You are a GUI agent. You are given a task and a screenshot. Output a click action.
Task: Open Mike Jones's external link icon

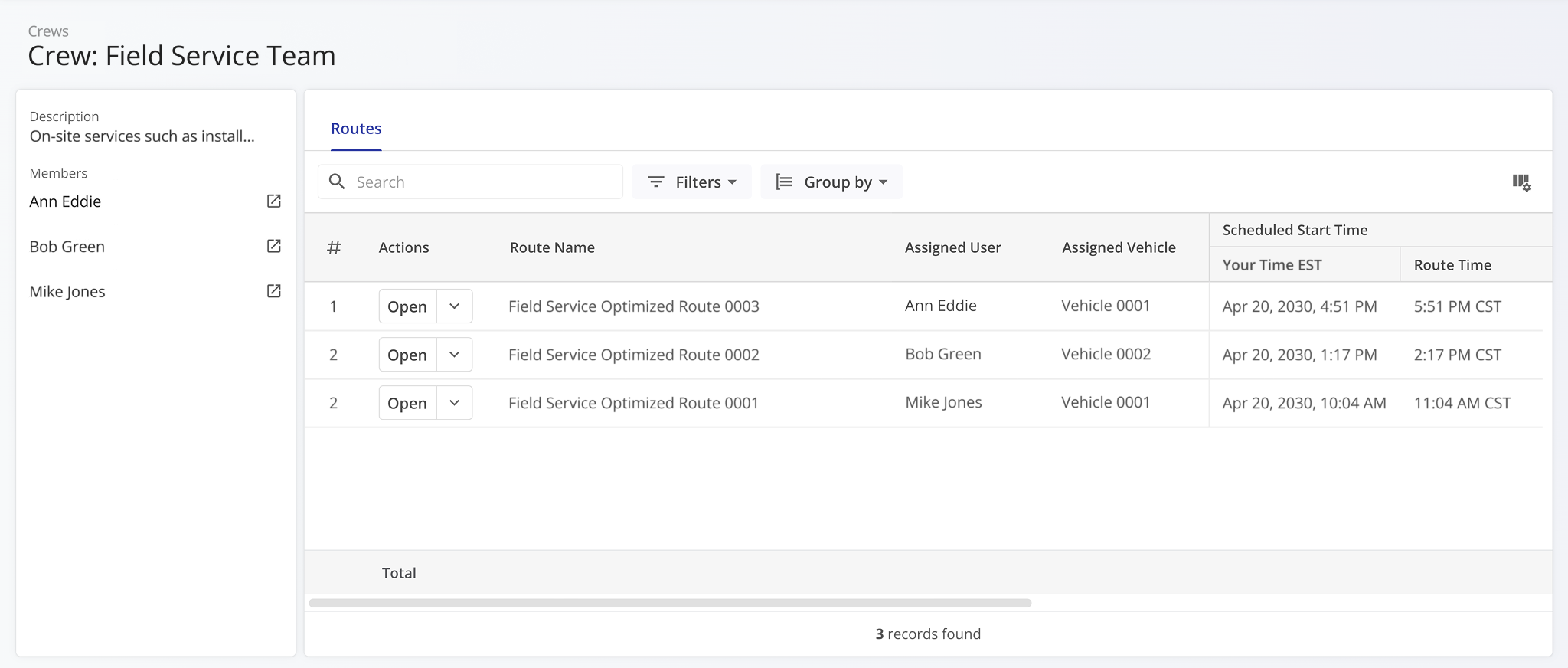(x=273, y=291)
